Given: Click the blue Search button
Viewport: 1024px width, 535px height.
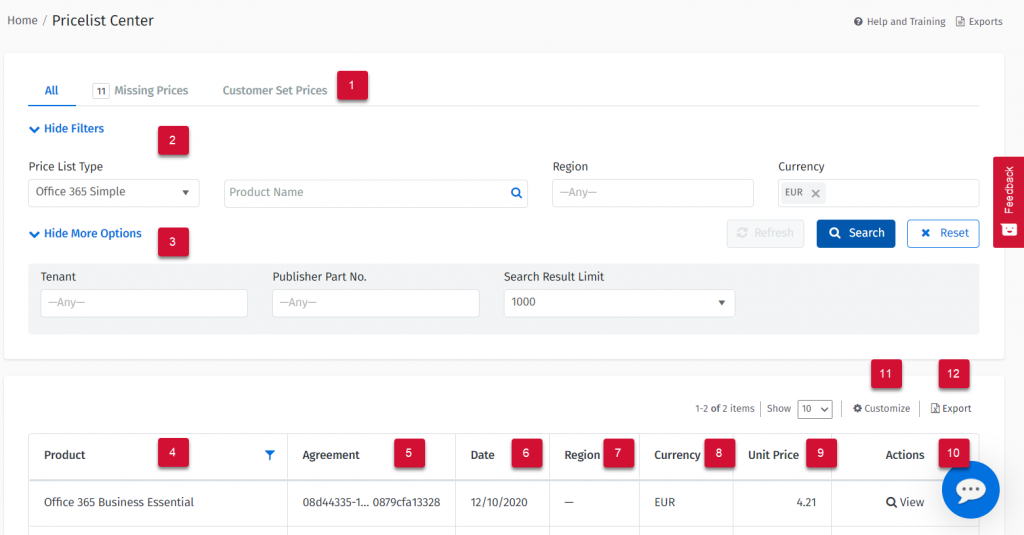Looking at the screenshot, I should click(856, 233).
